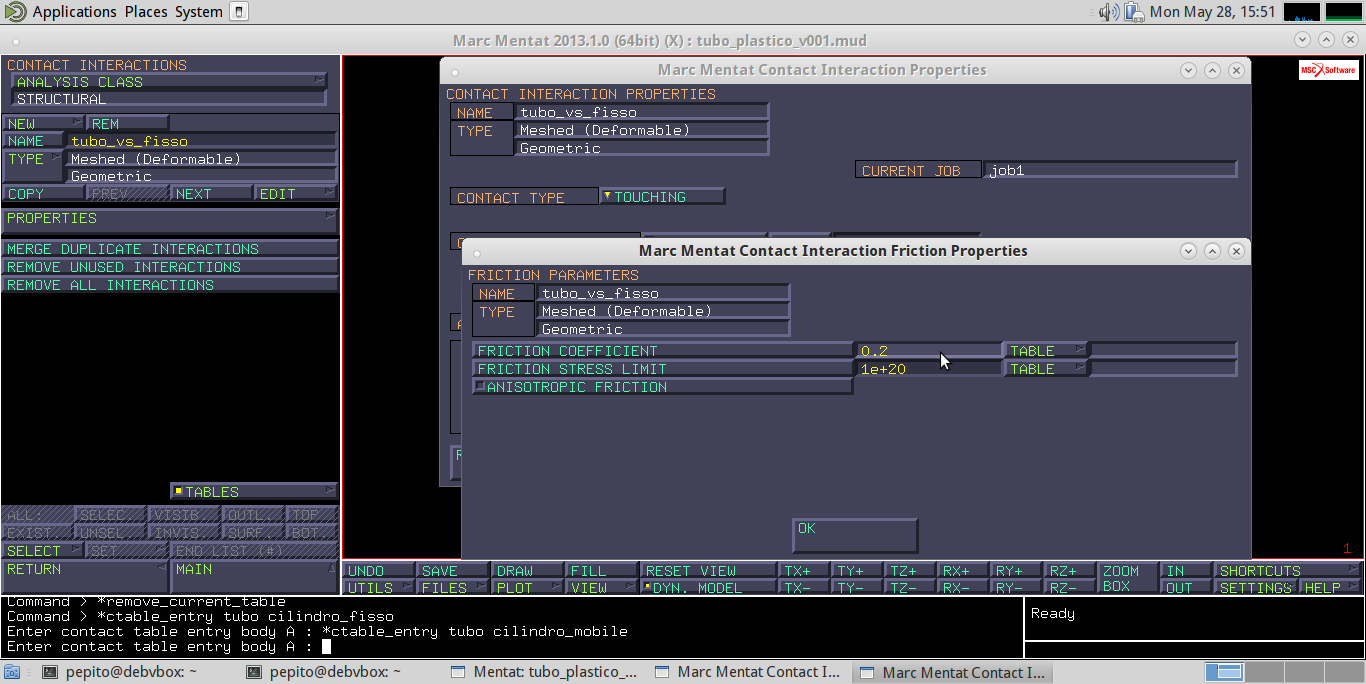The height and width of the screenshot is (684, 1366).
Task: Click NAME field in left panel
Action: [201, 141]
